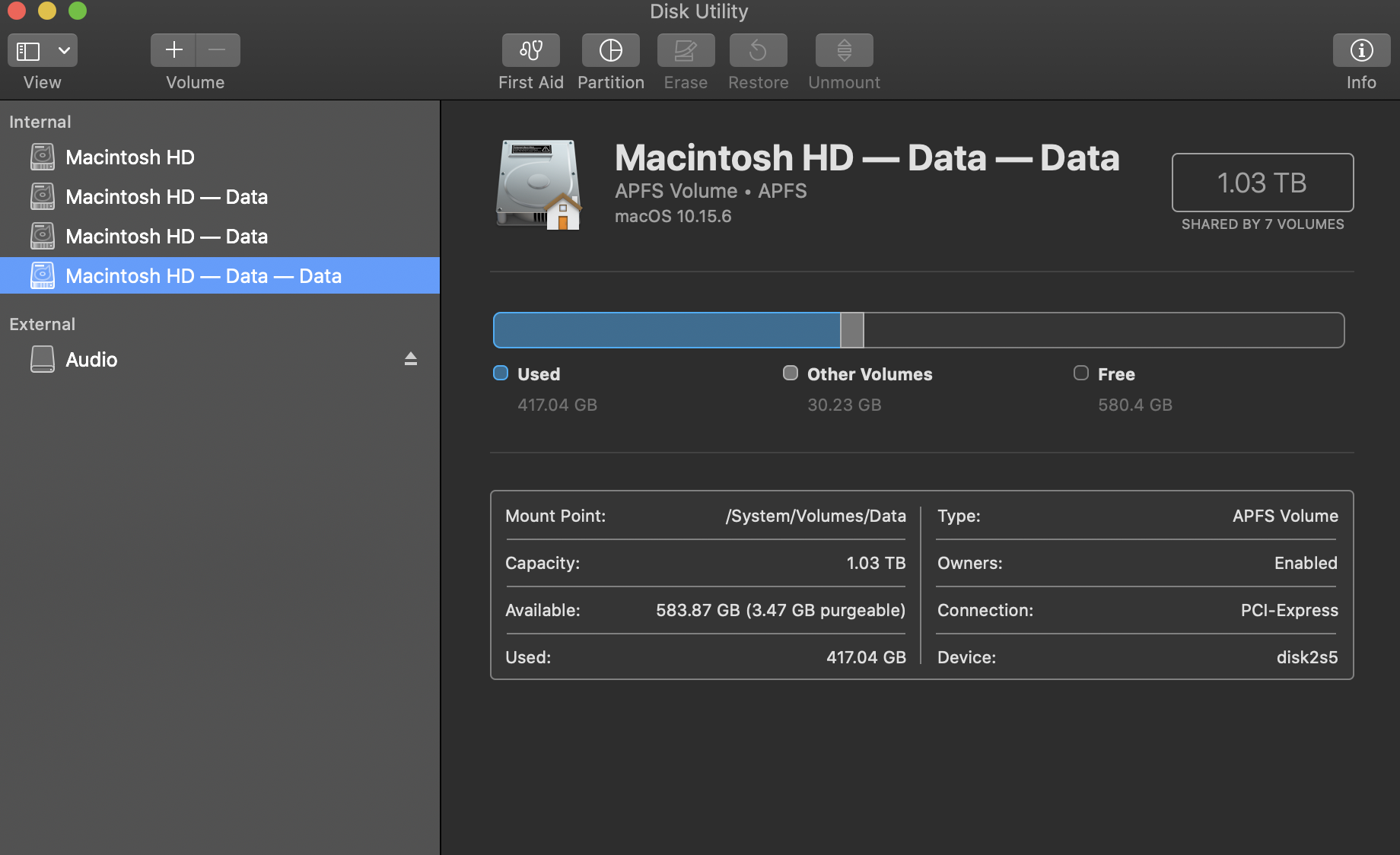Toggle the Used storage legend checkbox
Viewport: 1400px width, 855px height.
(x=501, y=373)
